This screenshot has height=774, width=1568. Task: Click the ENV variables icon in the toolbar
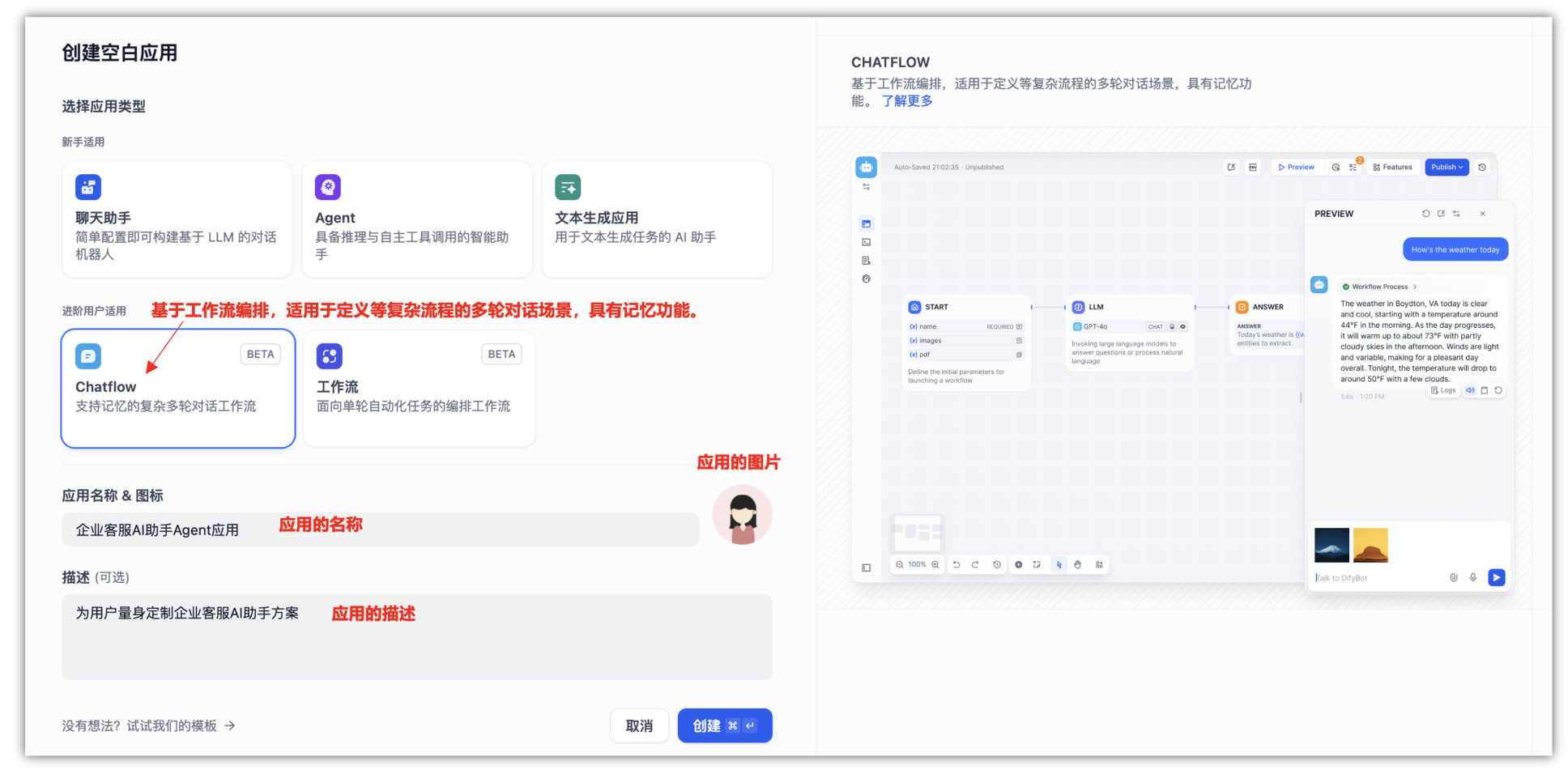point(1253,168)
